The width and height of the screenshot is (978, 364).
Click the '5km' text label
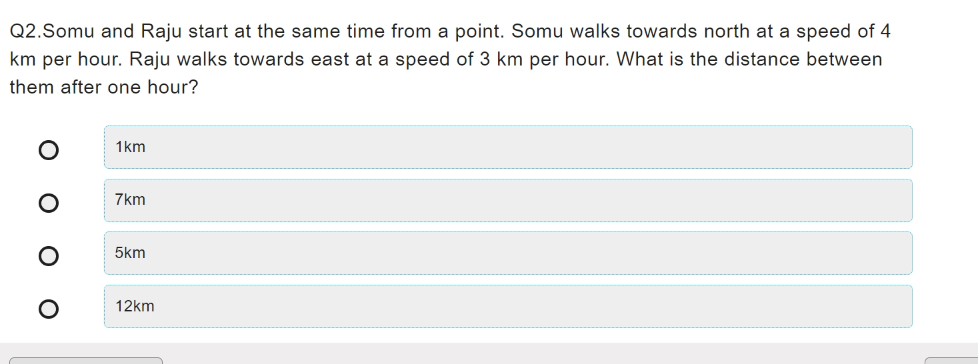[130, 253]
